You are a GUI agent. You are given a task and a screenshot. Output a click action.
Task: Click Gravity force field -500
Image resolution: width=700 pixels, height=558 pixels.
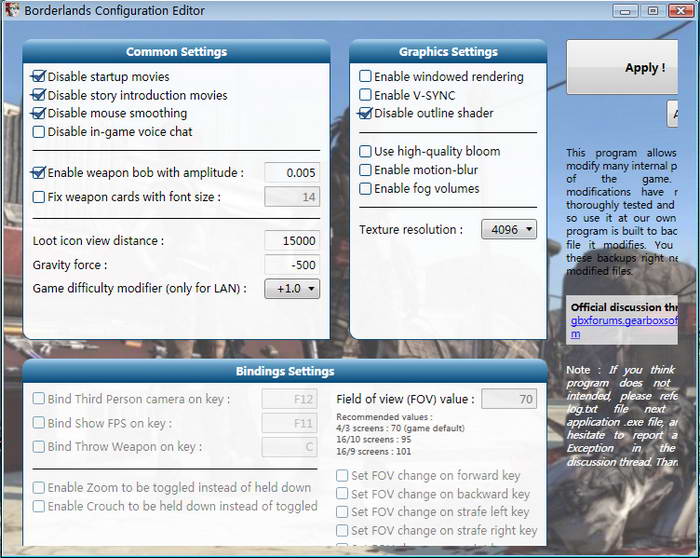pos(292,265)
